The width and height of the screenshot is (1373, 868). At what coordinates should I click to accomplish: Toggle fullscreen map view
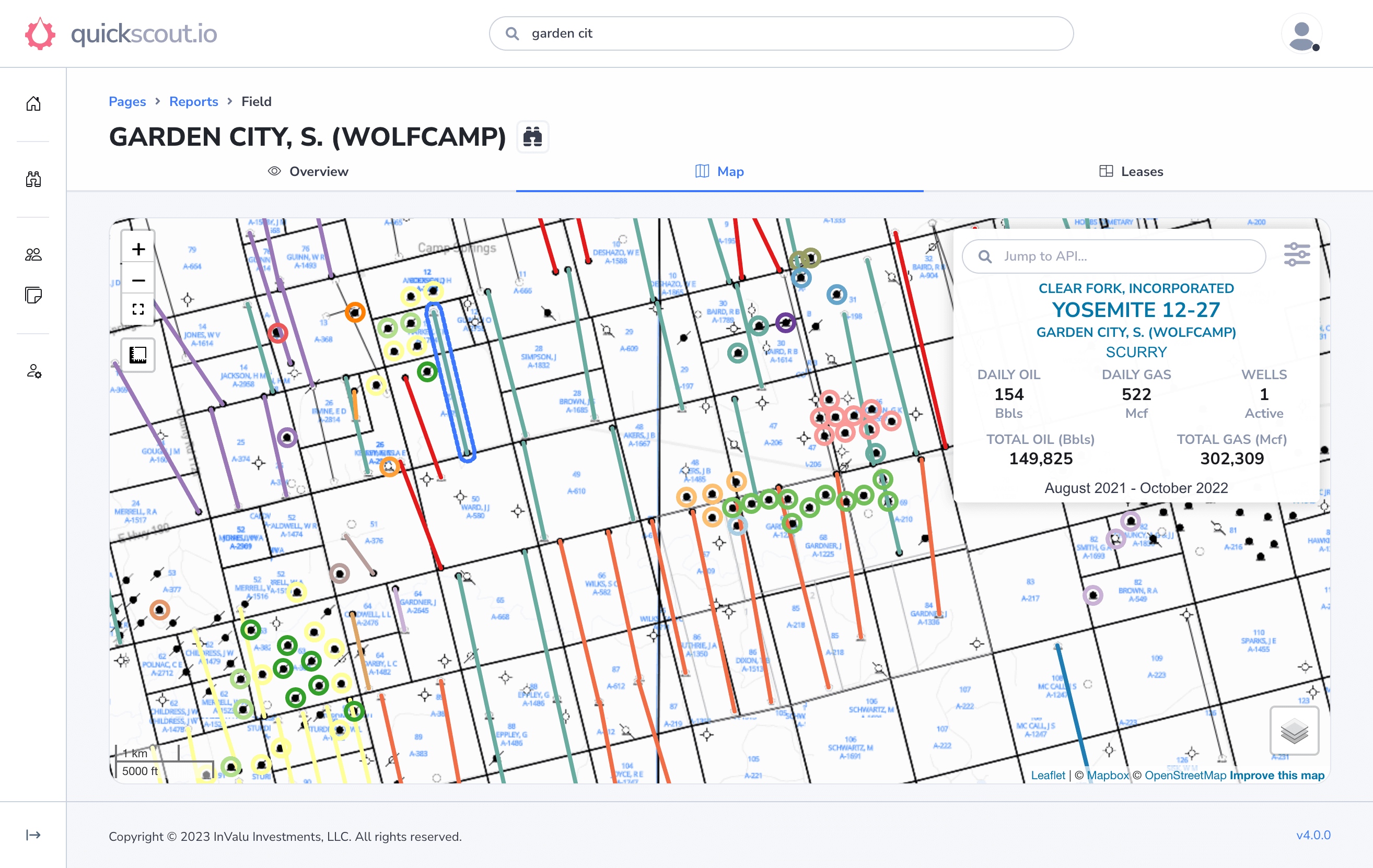coord(138,309)
